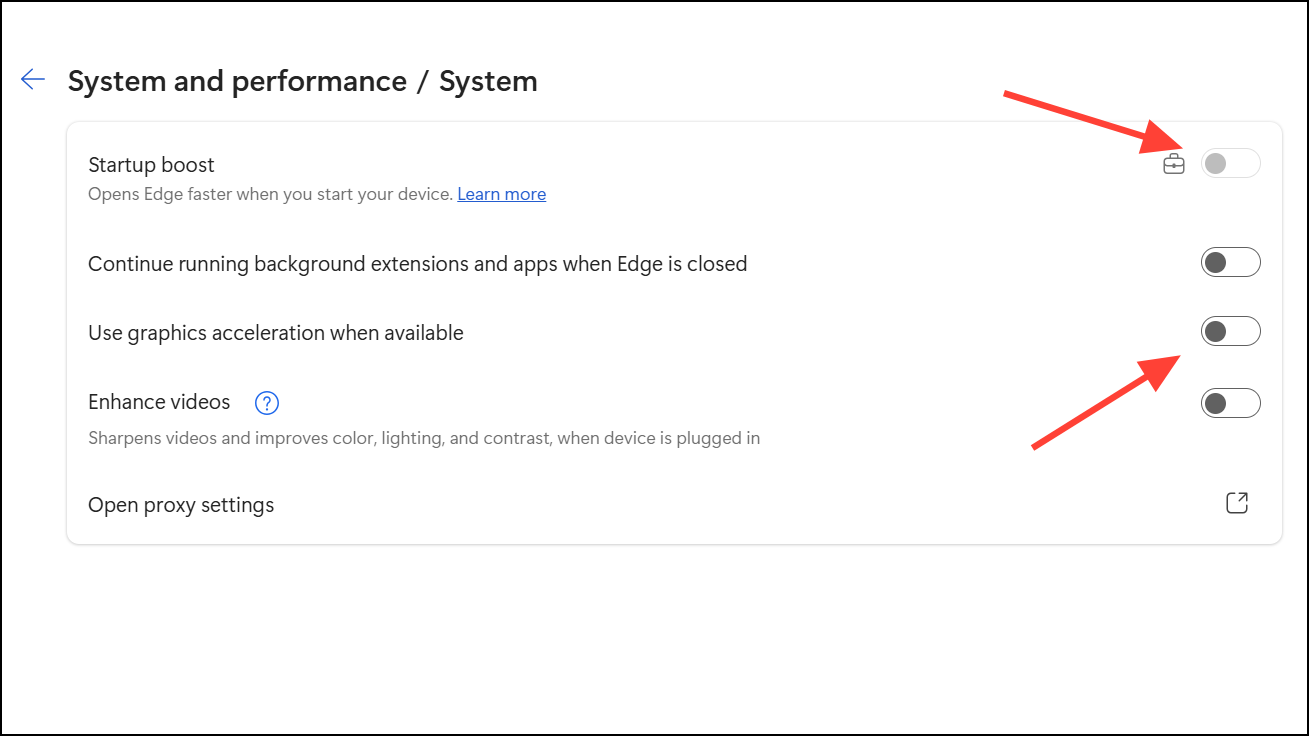Screen dimensions: 1309x736
Task: Go back using the blue back arrow
Action: click(x=33, y=80)
